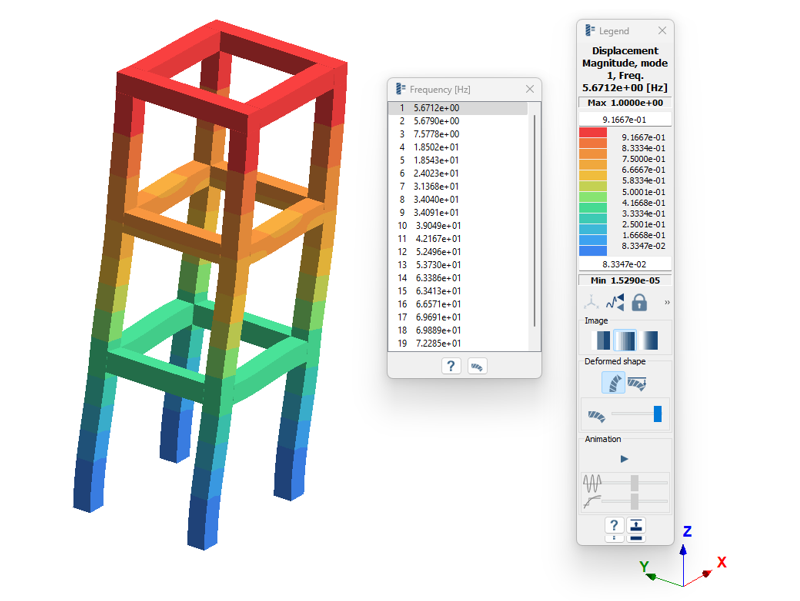The height and width of the screenshot is (601, 800).
Task: Expand the double chevron overflow in Legend
Action: click(667, 302)
